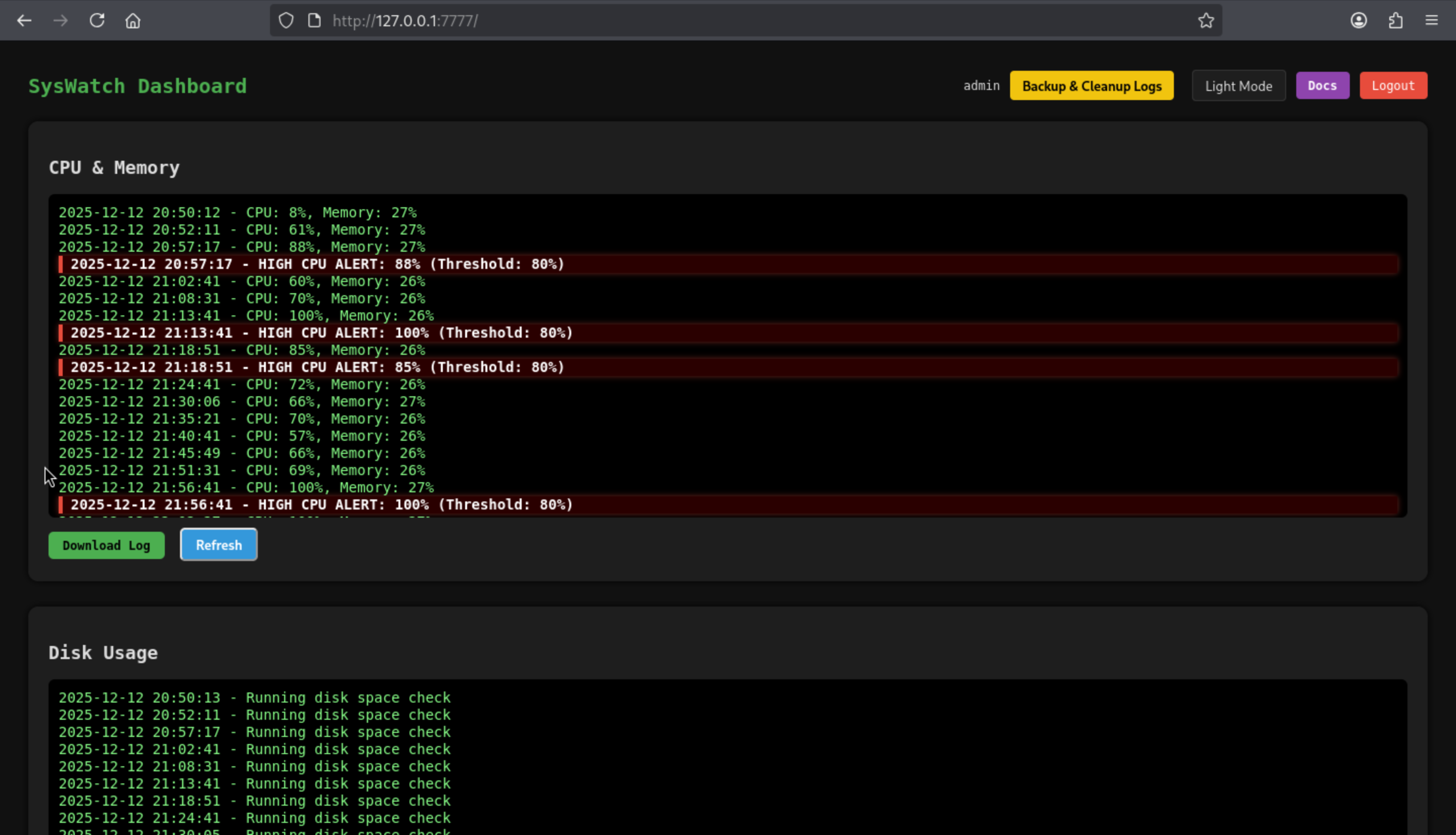Download the CPU & Memory log

click(x=106, y=545)
